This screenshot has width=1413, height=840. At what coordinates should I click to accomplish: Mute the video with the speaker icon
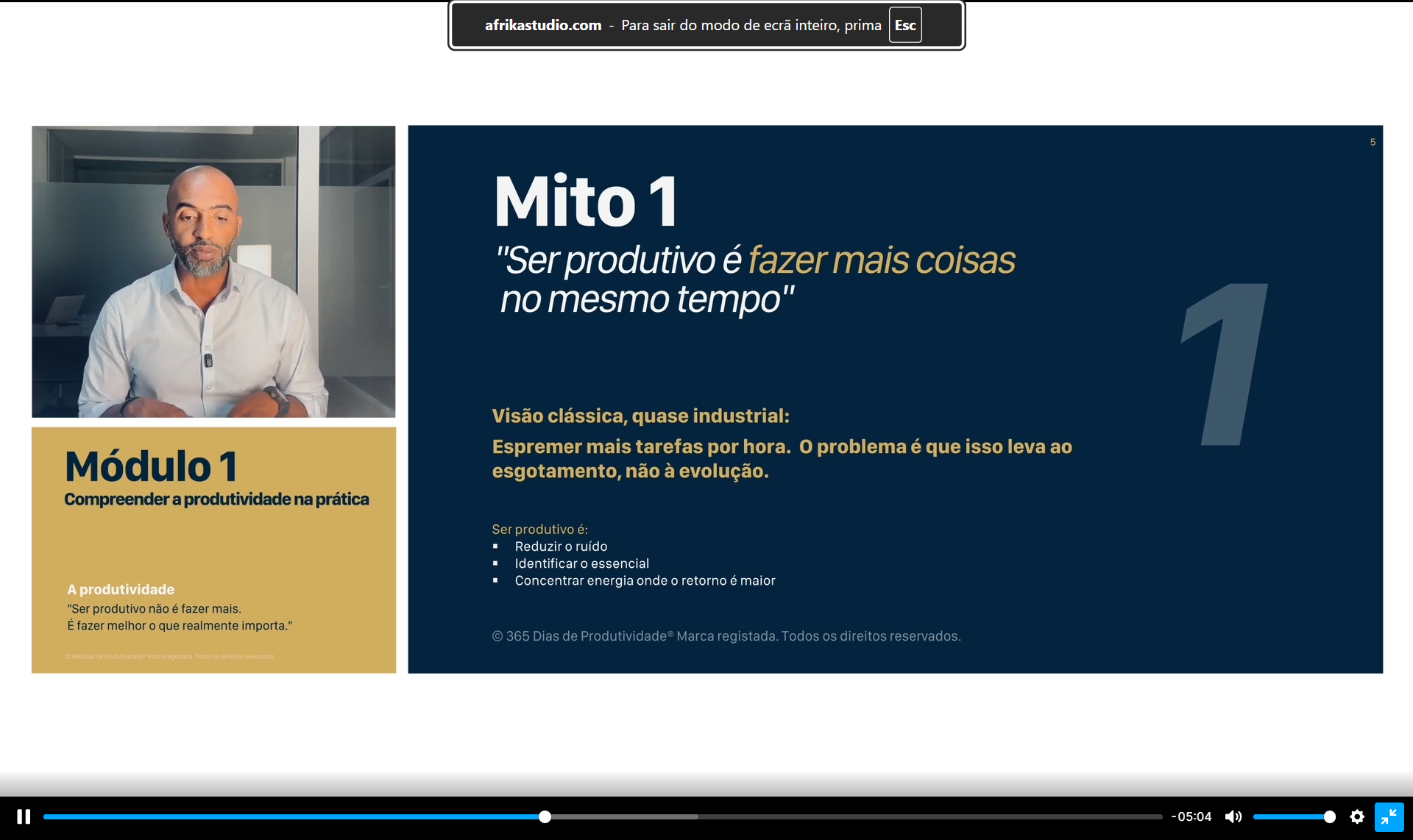[1233, 816]
